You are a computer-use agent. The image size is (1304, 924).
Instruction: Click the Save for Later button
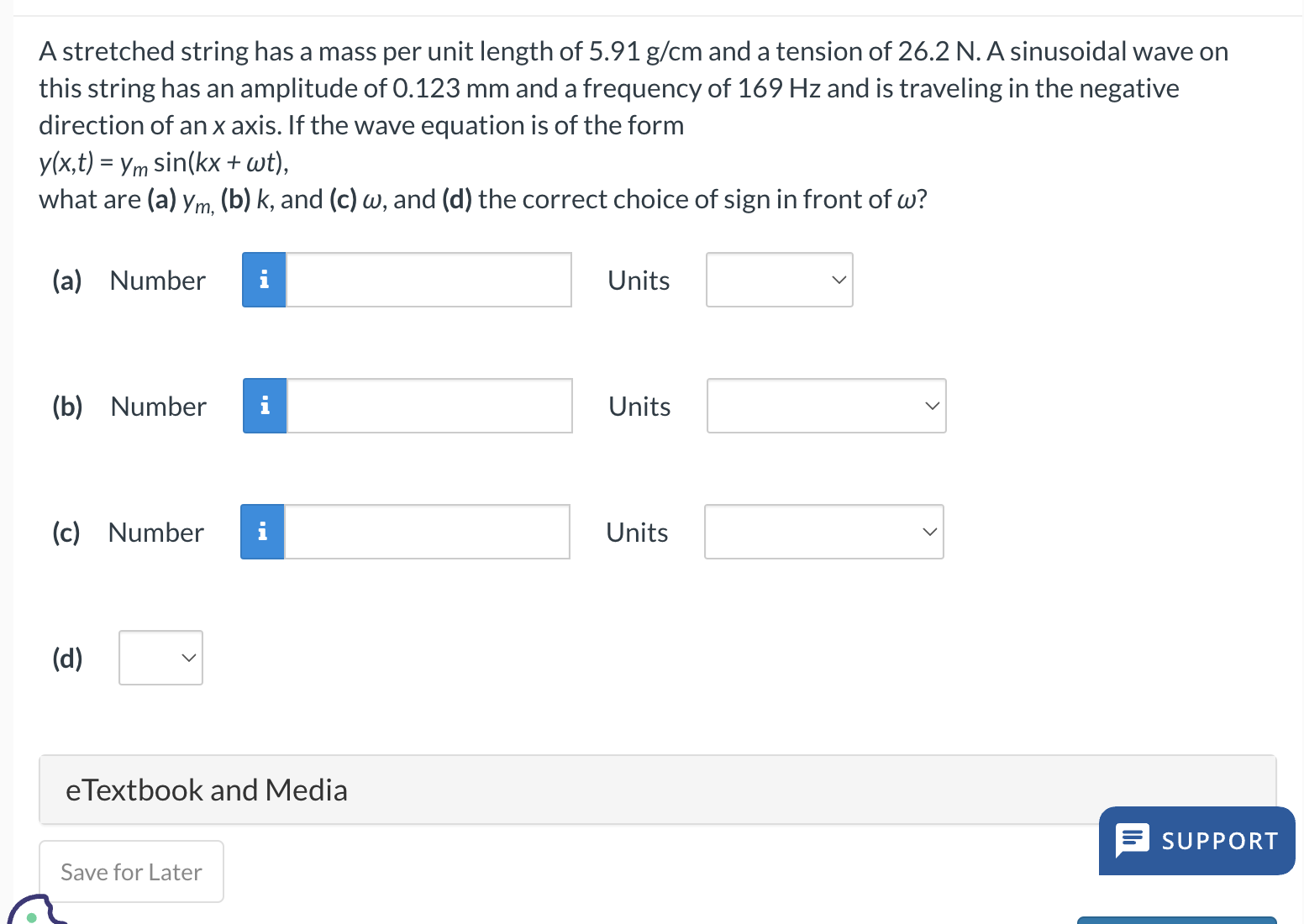130,871
